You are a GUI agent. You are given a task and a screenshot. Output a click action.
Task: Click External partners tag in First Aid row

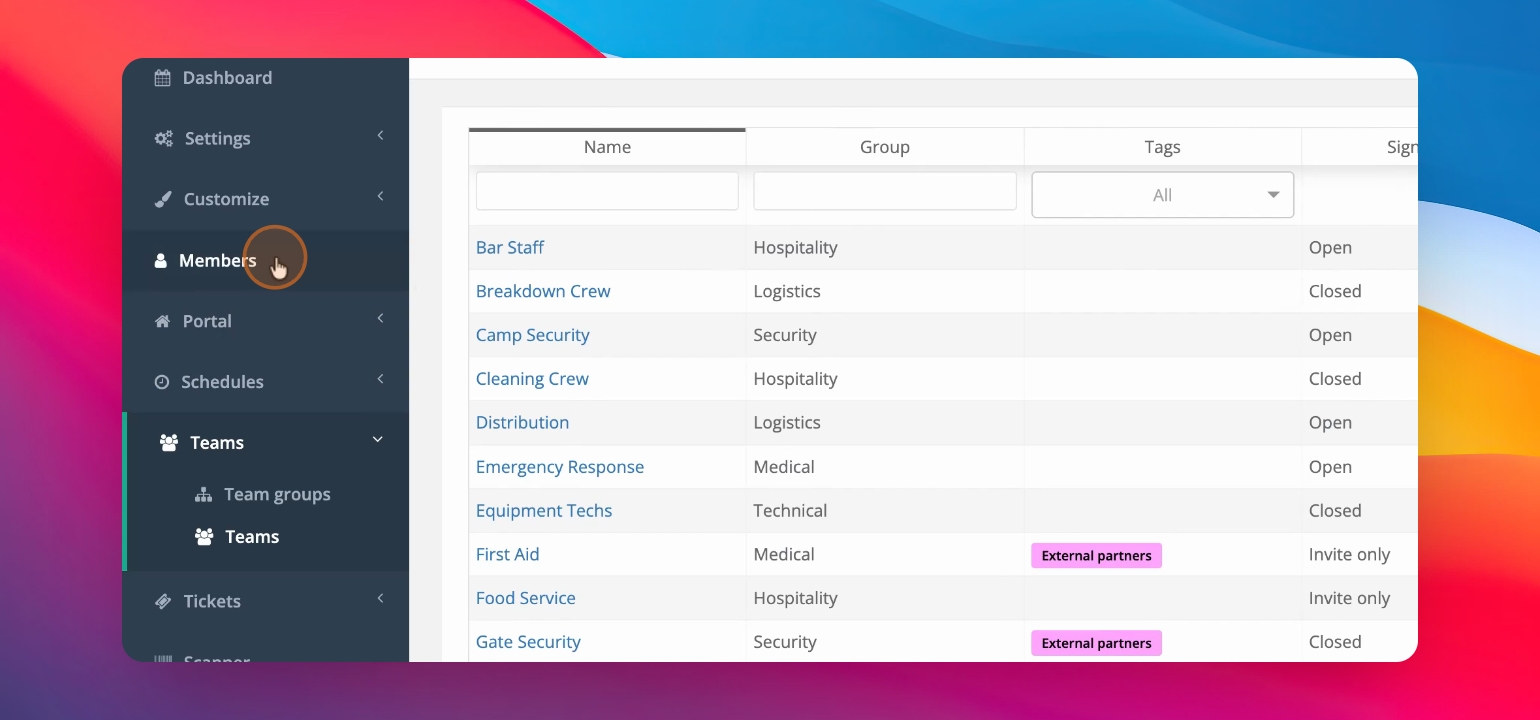pyautogui.click(x=1097, y=556)
